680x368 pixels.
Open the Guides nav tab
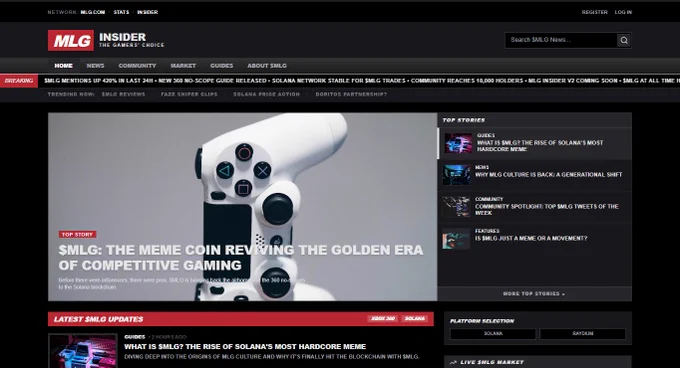[222, 66]
